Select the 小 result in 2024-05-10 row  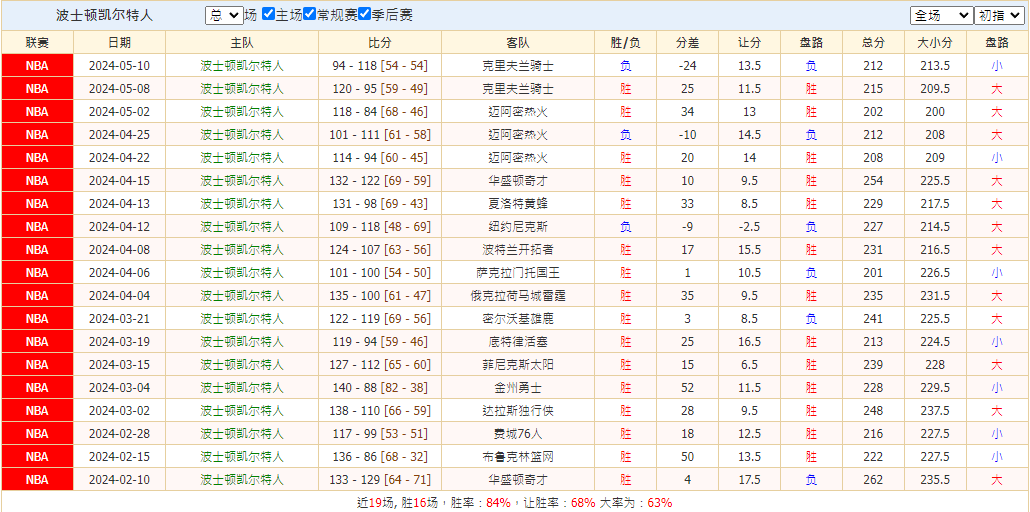point(996,66)
